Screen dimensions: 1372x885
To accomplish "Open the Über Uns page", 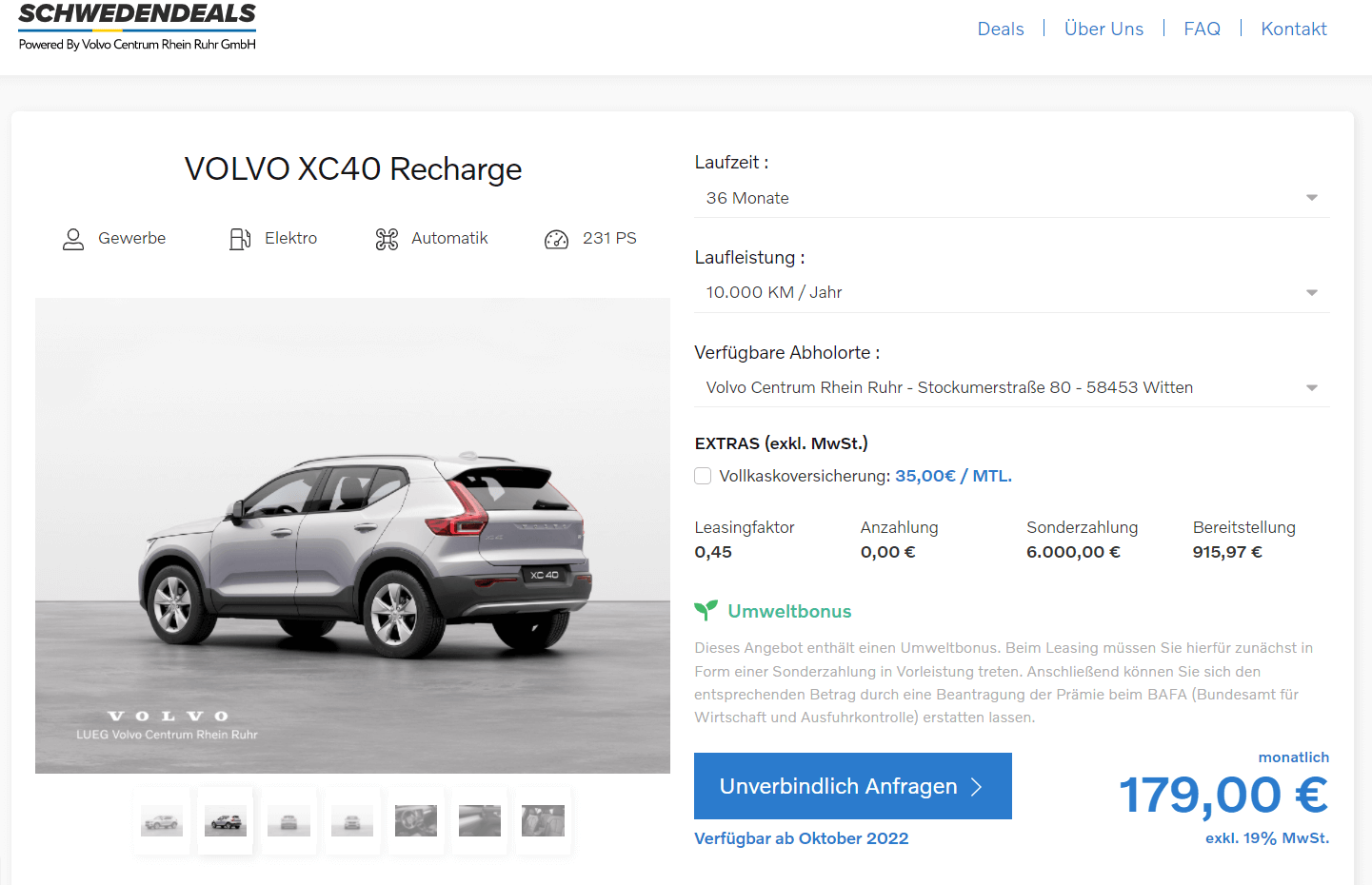I will tap(1104, 29).
